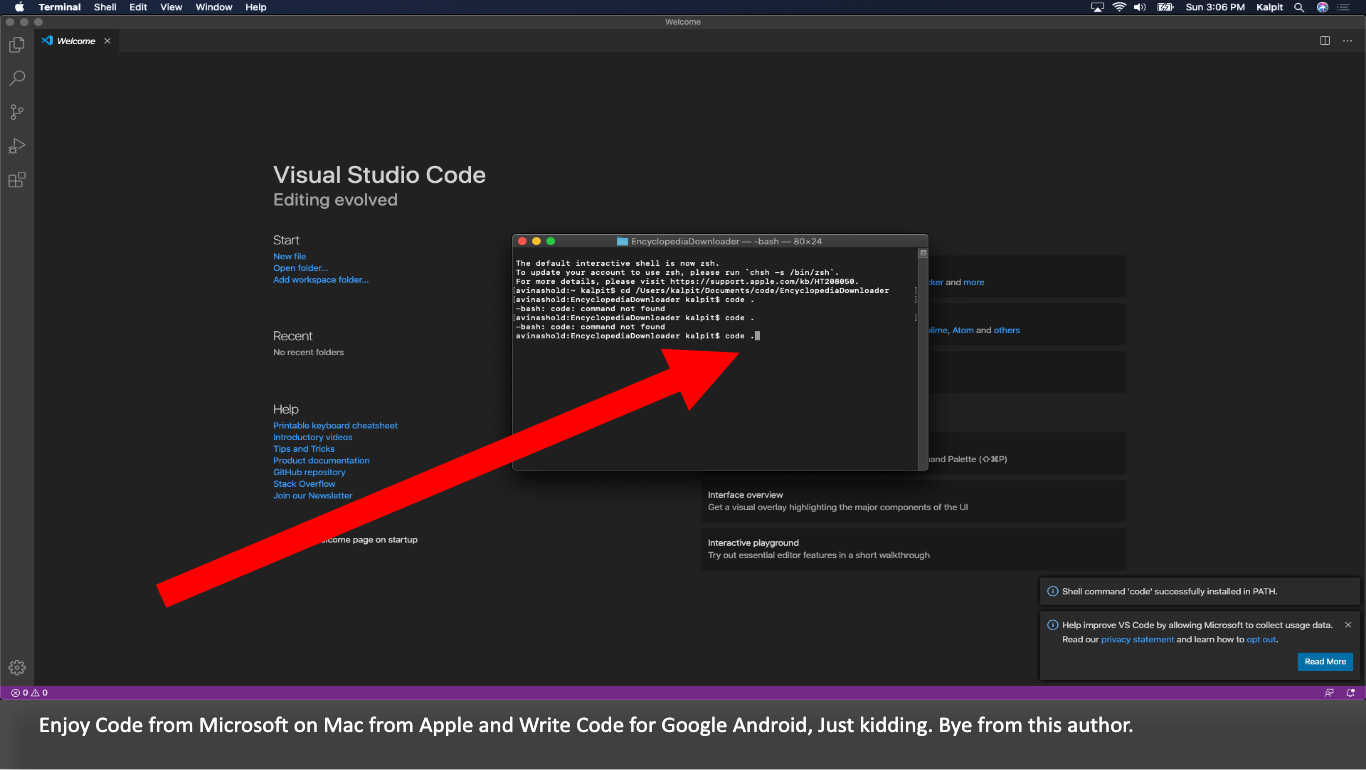Click the shell command installed notification
The height and width of the screenshot is (770, 1366).
tap(1200, 591)
